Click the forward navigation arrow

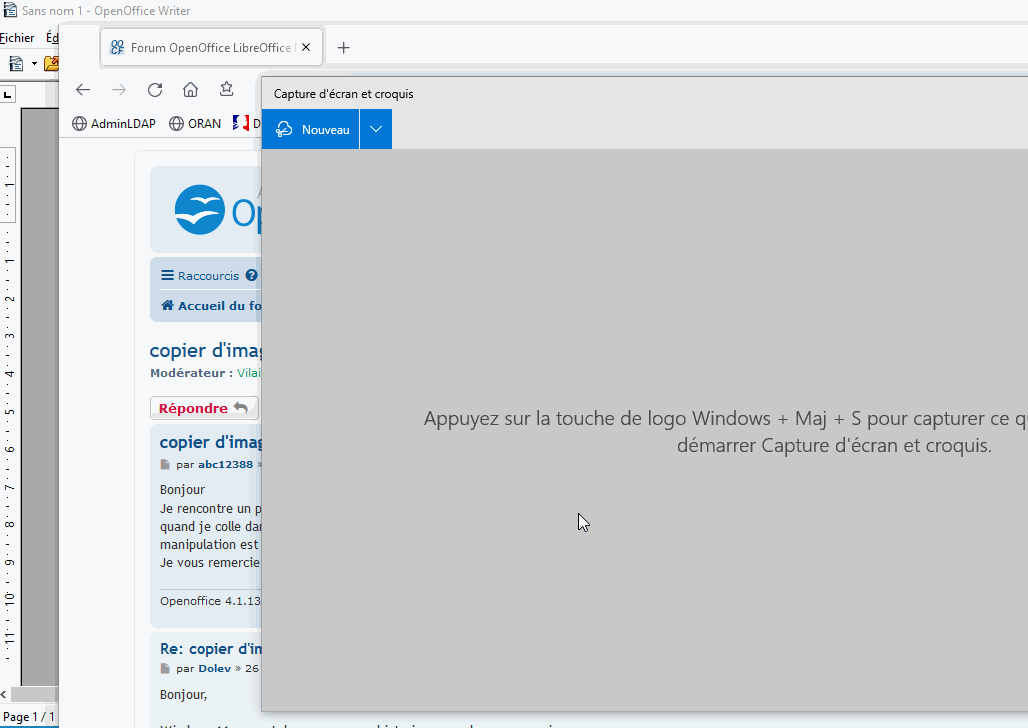[x=119, y=89]
